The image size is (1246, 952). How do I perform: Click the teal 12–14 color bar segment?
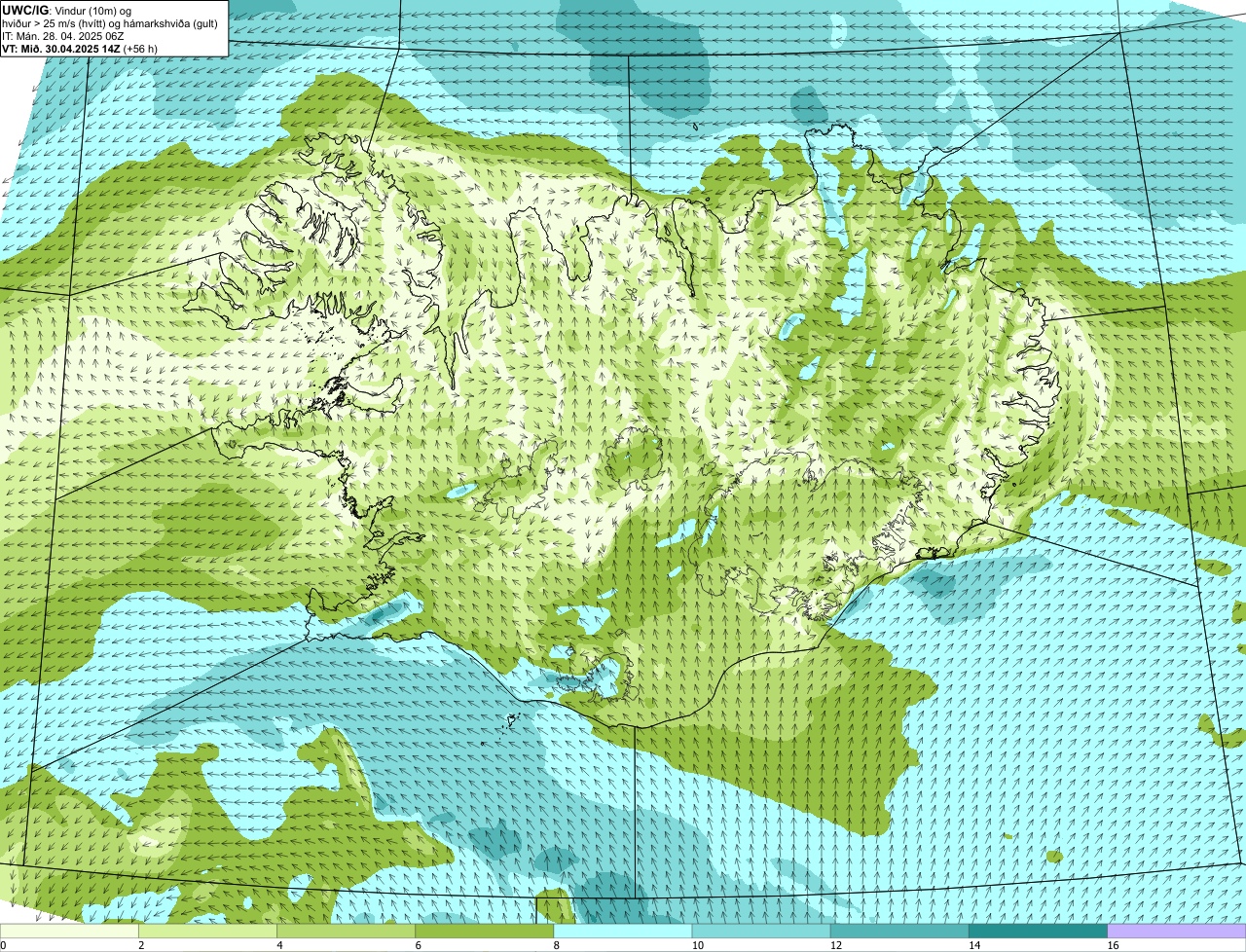click(899, 931)
